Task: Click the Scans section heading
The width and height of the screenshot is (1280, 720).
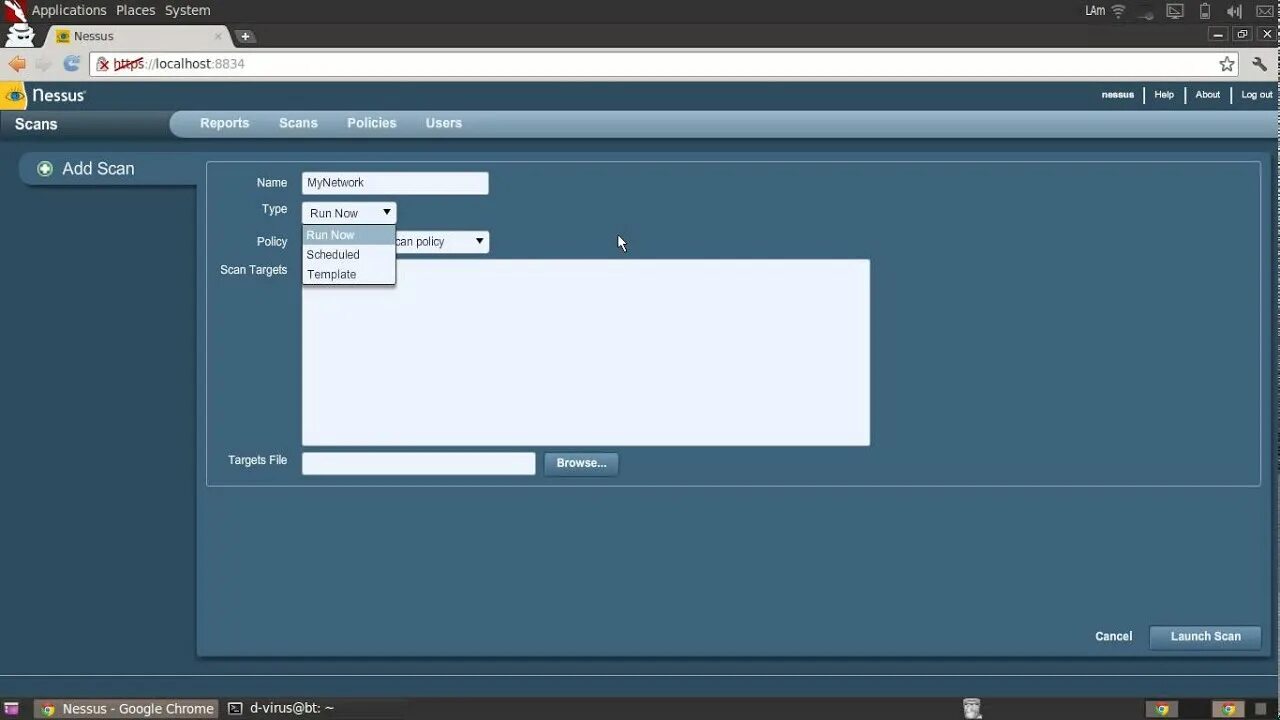Action: click(x=36, y=124)
